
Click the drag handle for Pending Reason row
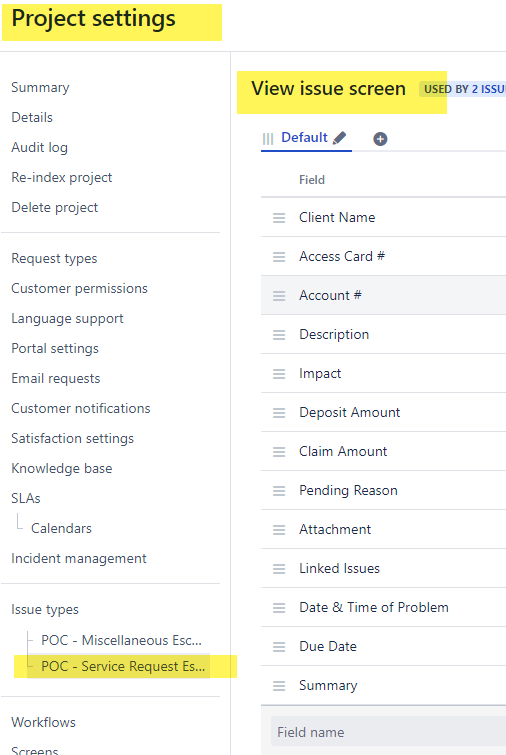click(x=279, y=491)
